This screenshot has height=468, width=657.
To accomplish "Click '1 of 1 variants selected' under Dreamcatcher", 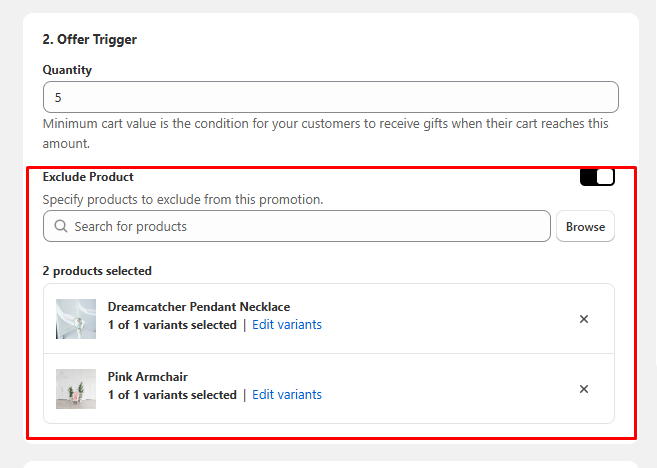I will pyautogui.click(x=172, y=325).
